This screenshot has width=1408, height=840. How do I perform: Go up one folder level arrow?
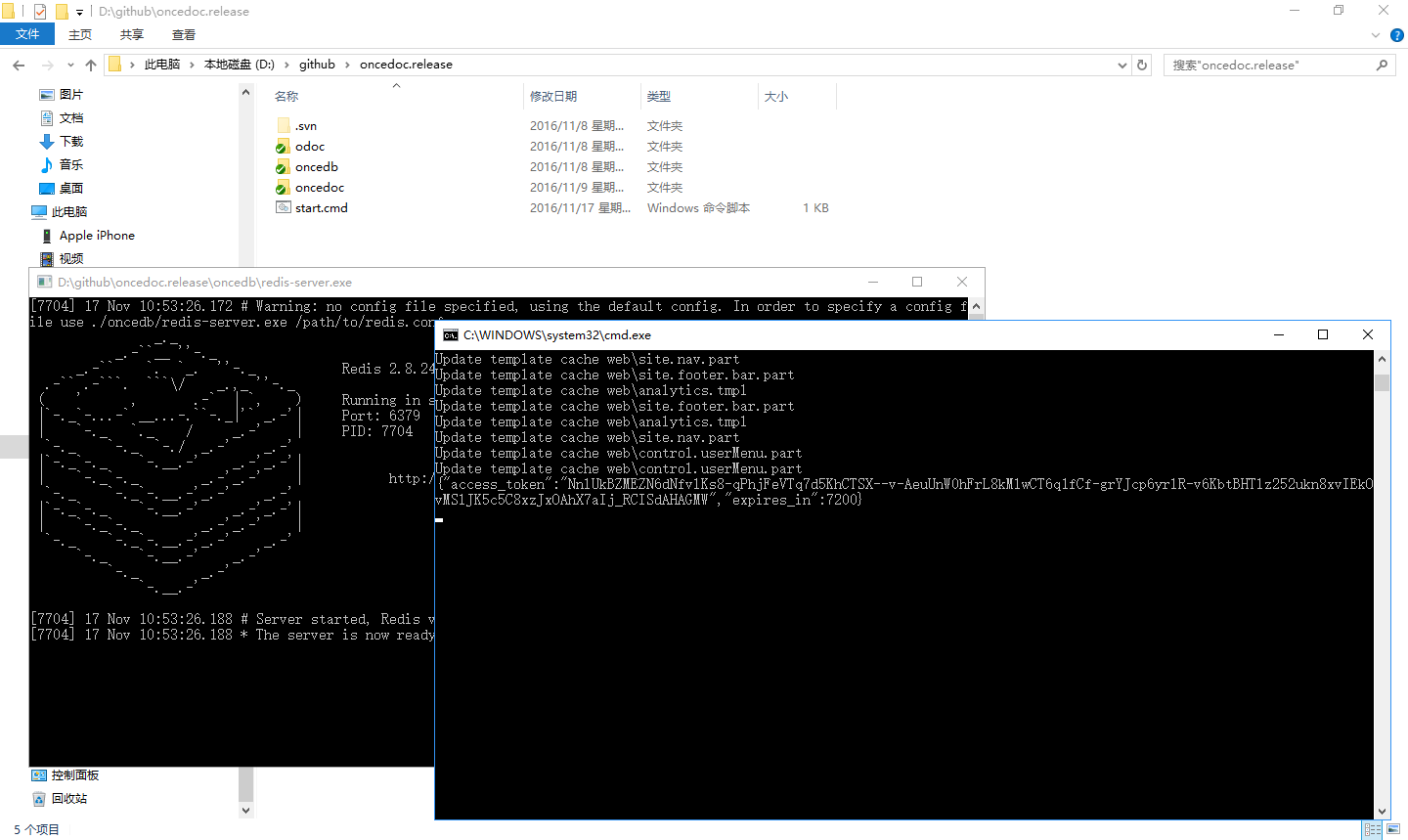(x=91, y=65)
